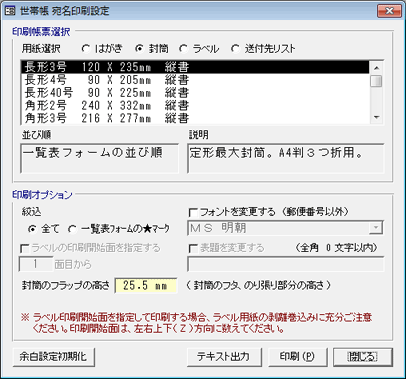Select 一覧表フォームの★マーク radio button
The image size is (406, 379).
click(72, 229)
